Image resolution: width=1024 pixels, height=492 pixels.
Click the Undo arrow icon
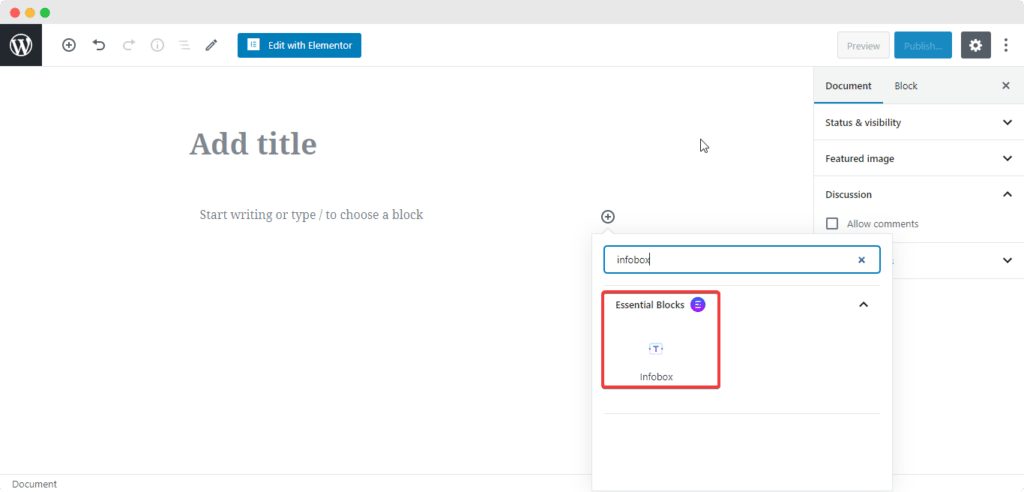point(99,45)
